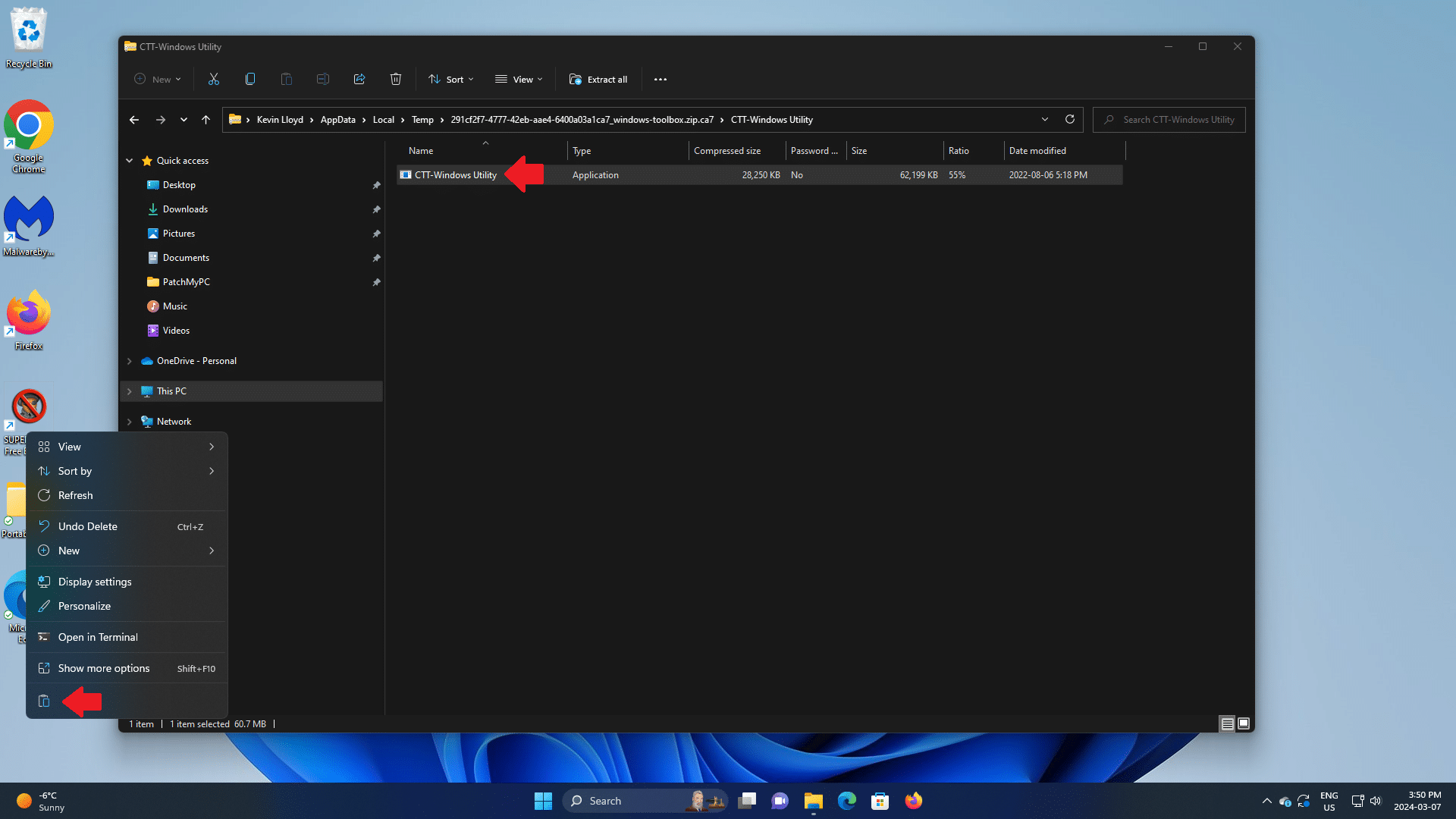
Task: Click the Cut scissors icon in toolbar
Action: [214, 79]
